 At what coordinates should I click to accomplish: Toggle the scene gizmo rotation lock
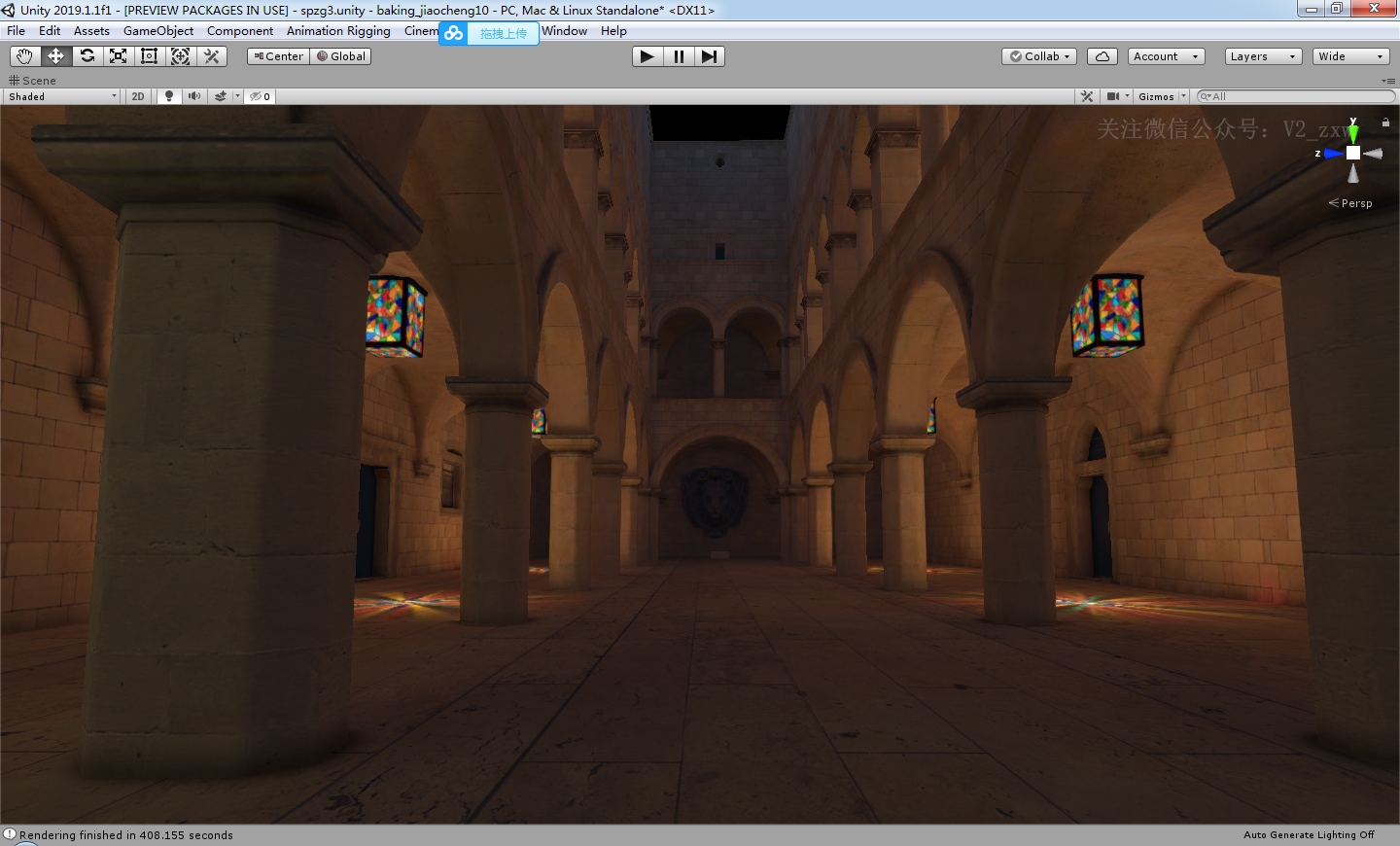coord(1385,123)
